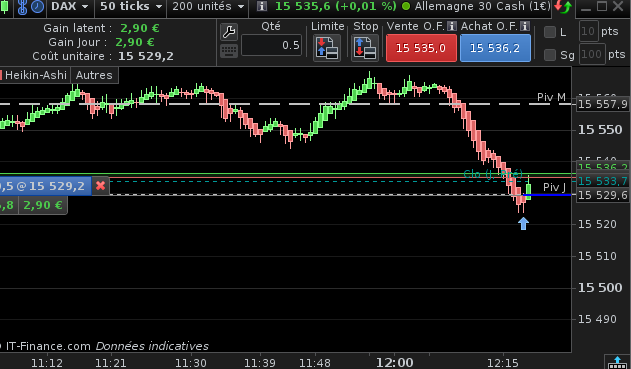
Task: Click the Coût unitaire value 15 529,2
Action: click(146, 56)
